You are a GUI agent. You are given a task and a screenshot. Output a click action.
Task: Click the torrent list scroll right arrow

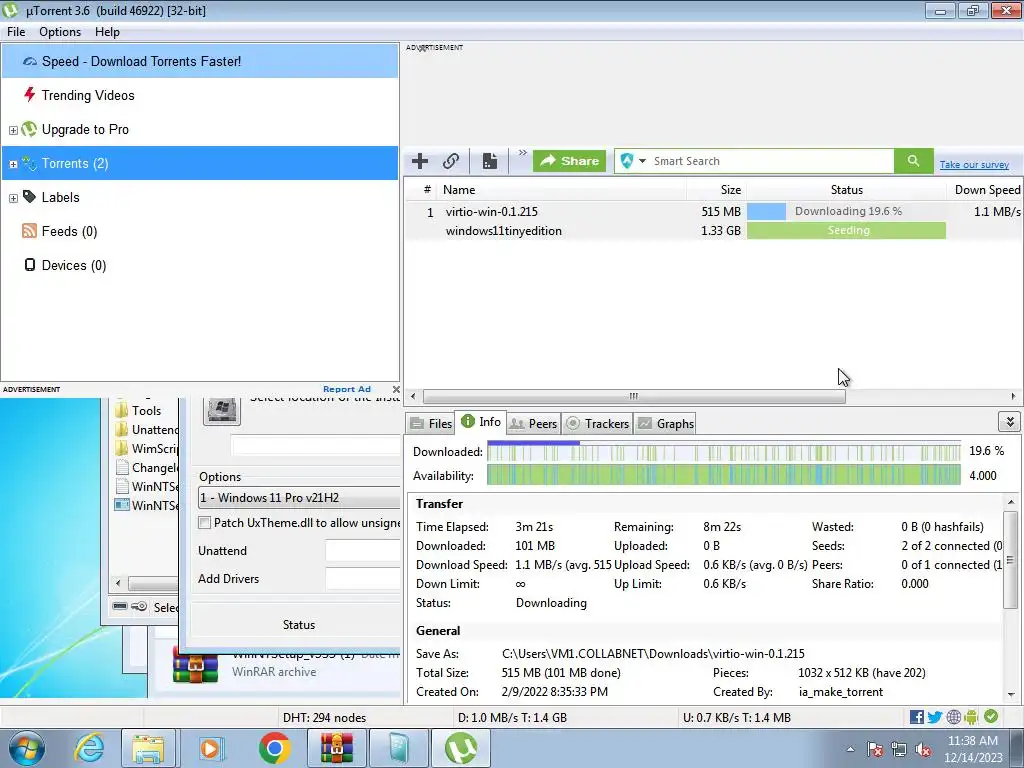tap(1013, 396)
